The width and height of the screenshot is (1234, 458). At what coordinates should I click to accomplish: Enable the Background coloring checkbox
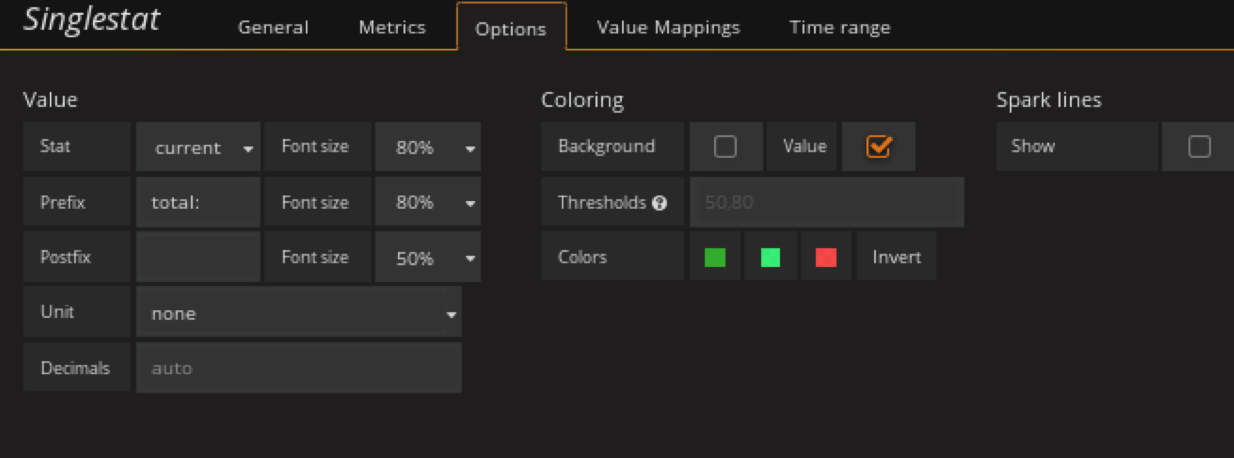tap(725, 147)
